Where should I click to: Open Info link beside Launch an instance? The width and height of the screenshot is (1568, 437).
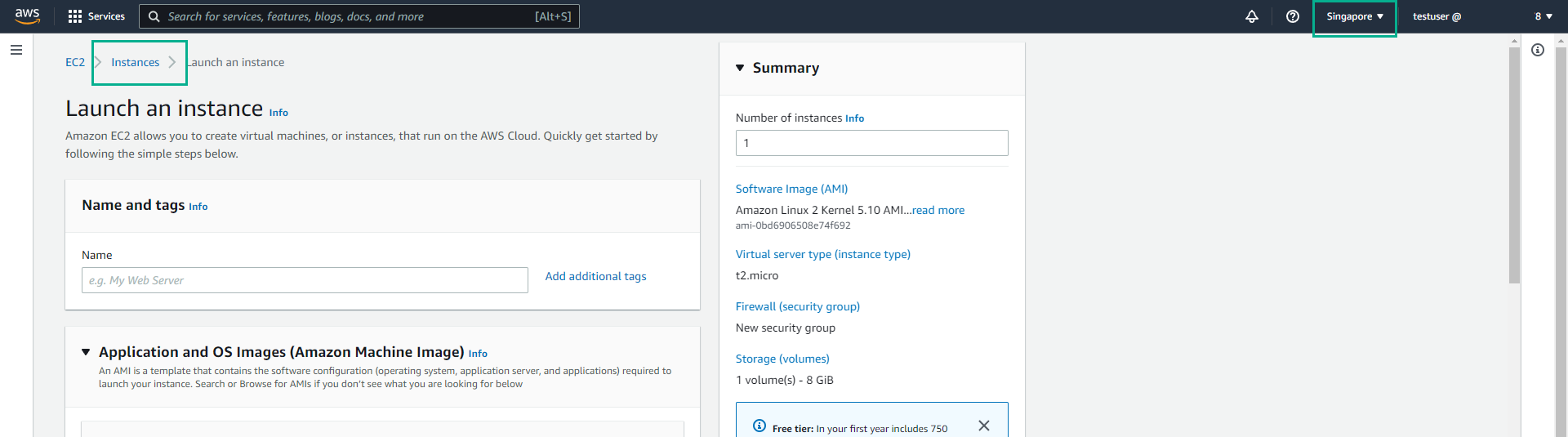click(278, 113)
